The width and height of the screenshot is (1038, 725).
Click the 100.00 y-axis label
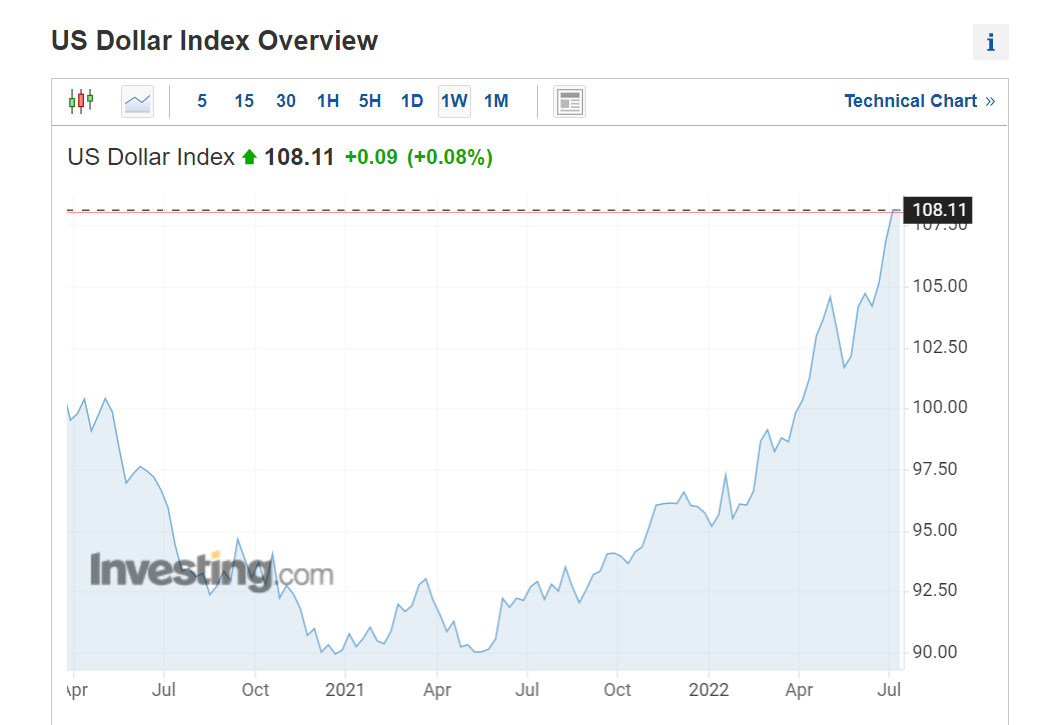[x=940, y=407]
